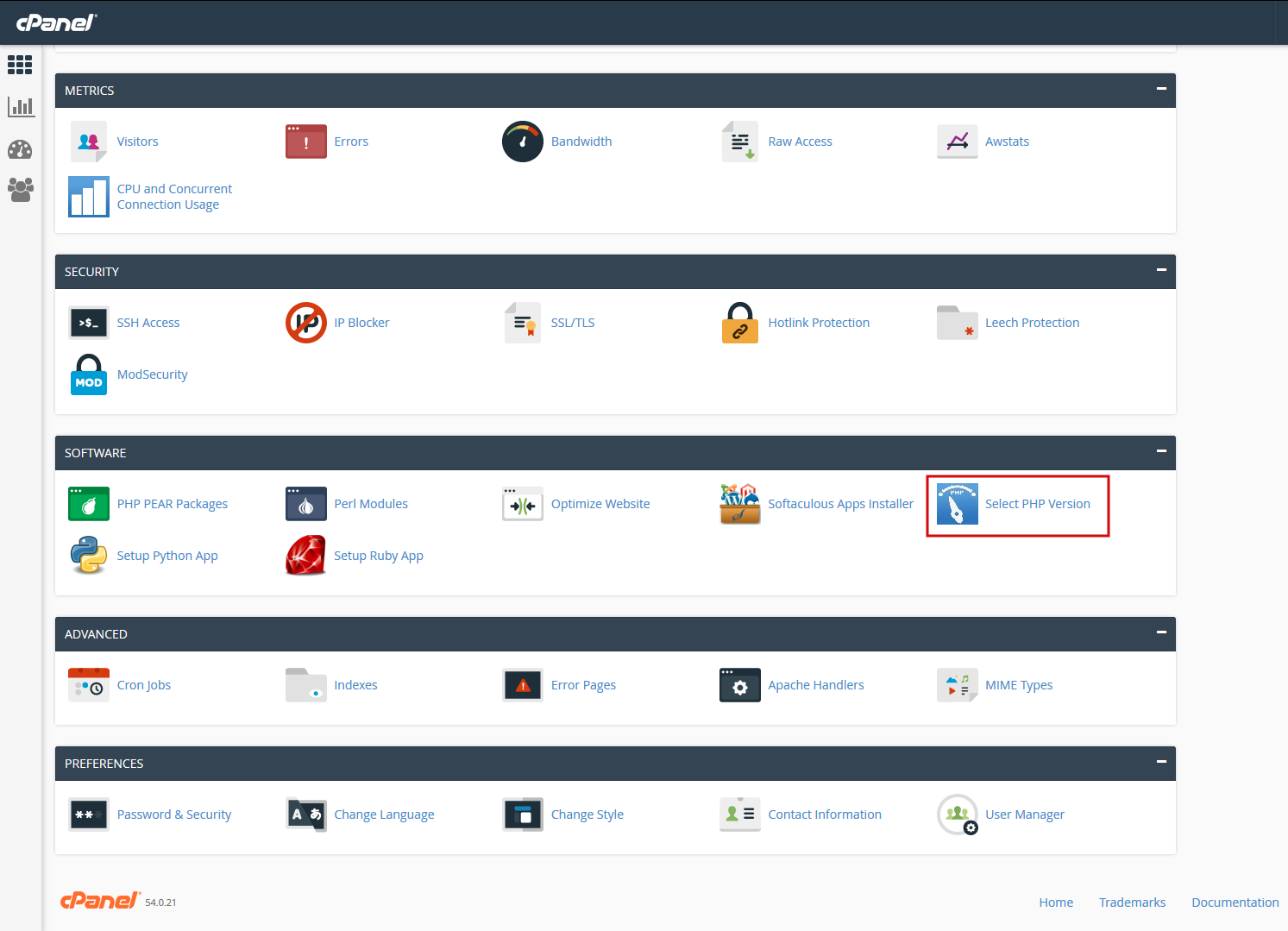The height and width of the screenshot is (931, 1288).
Task: Collapse the Security section
Action: pos(1161,270)
